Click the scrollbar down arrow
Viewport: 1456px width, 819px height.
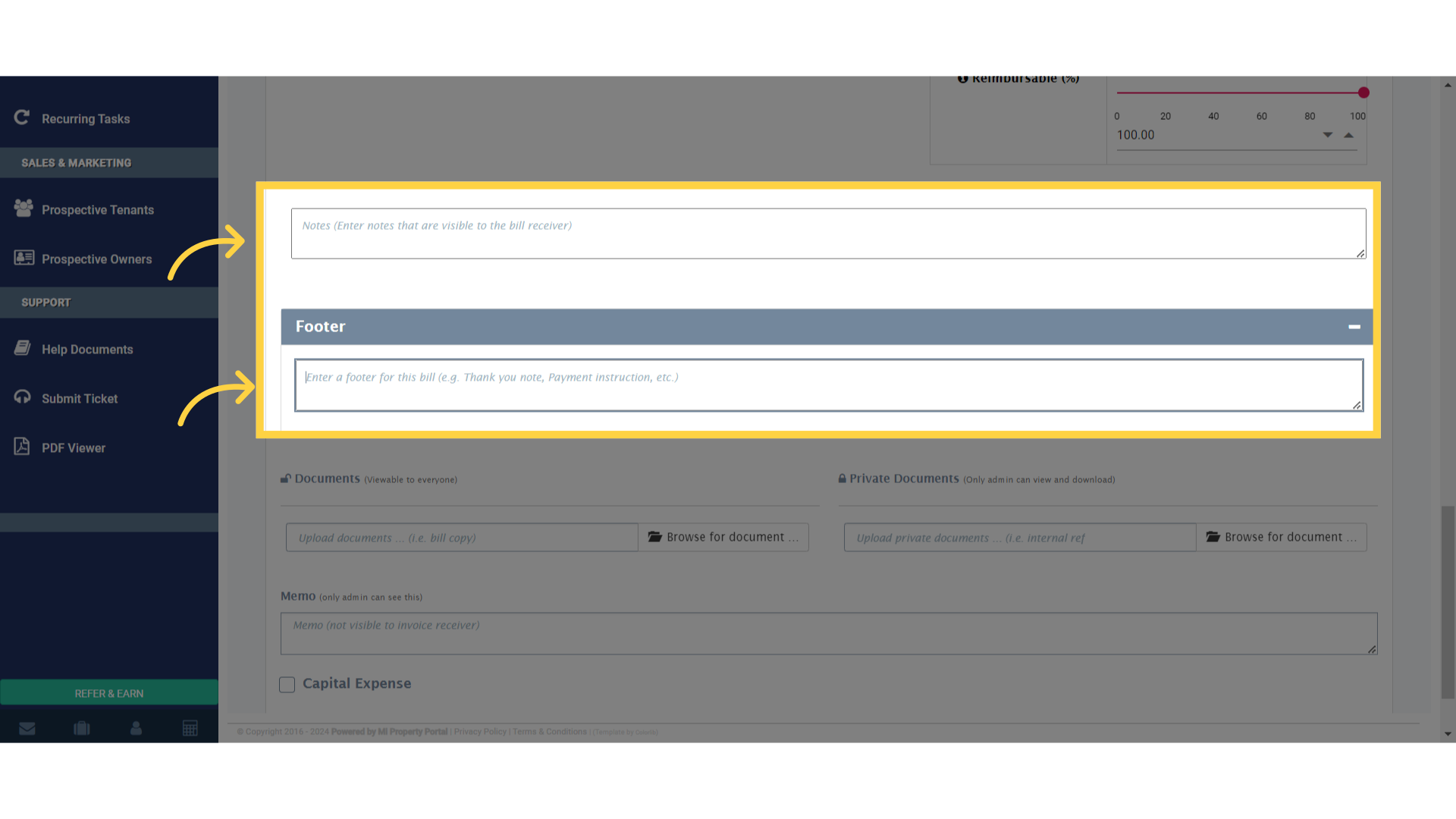[1448, 734]
